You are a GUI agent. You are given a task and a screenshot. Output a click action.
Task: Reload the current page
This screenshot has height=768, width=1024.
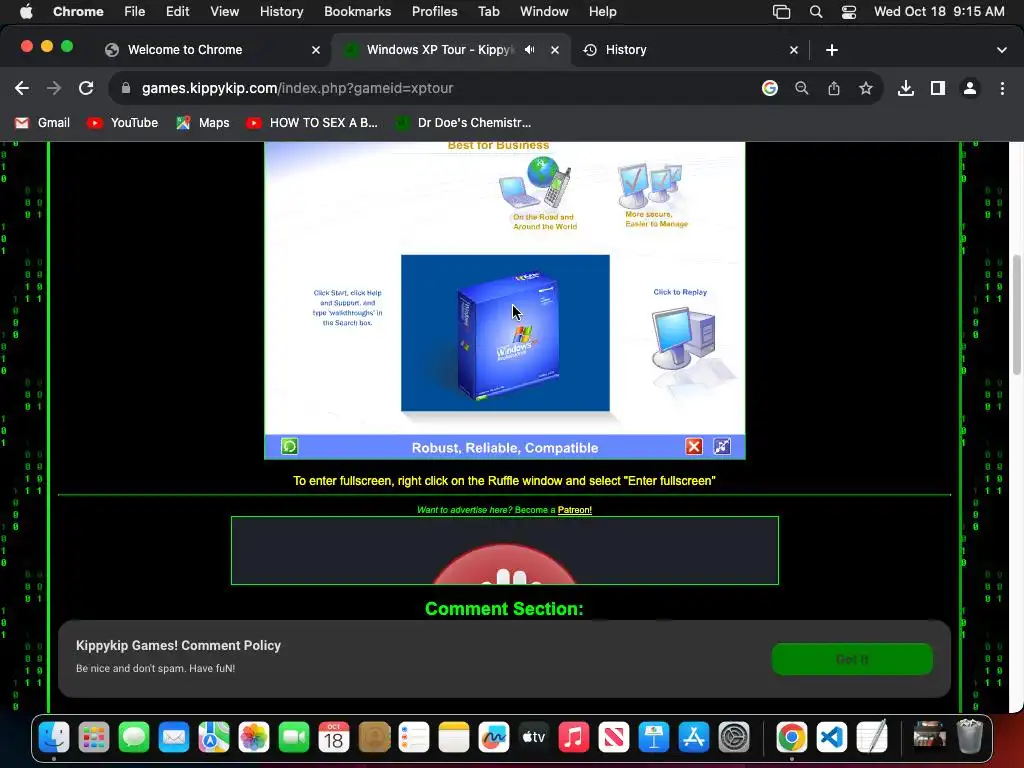86,88
